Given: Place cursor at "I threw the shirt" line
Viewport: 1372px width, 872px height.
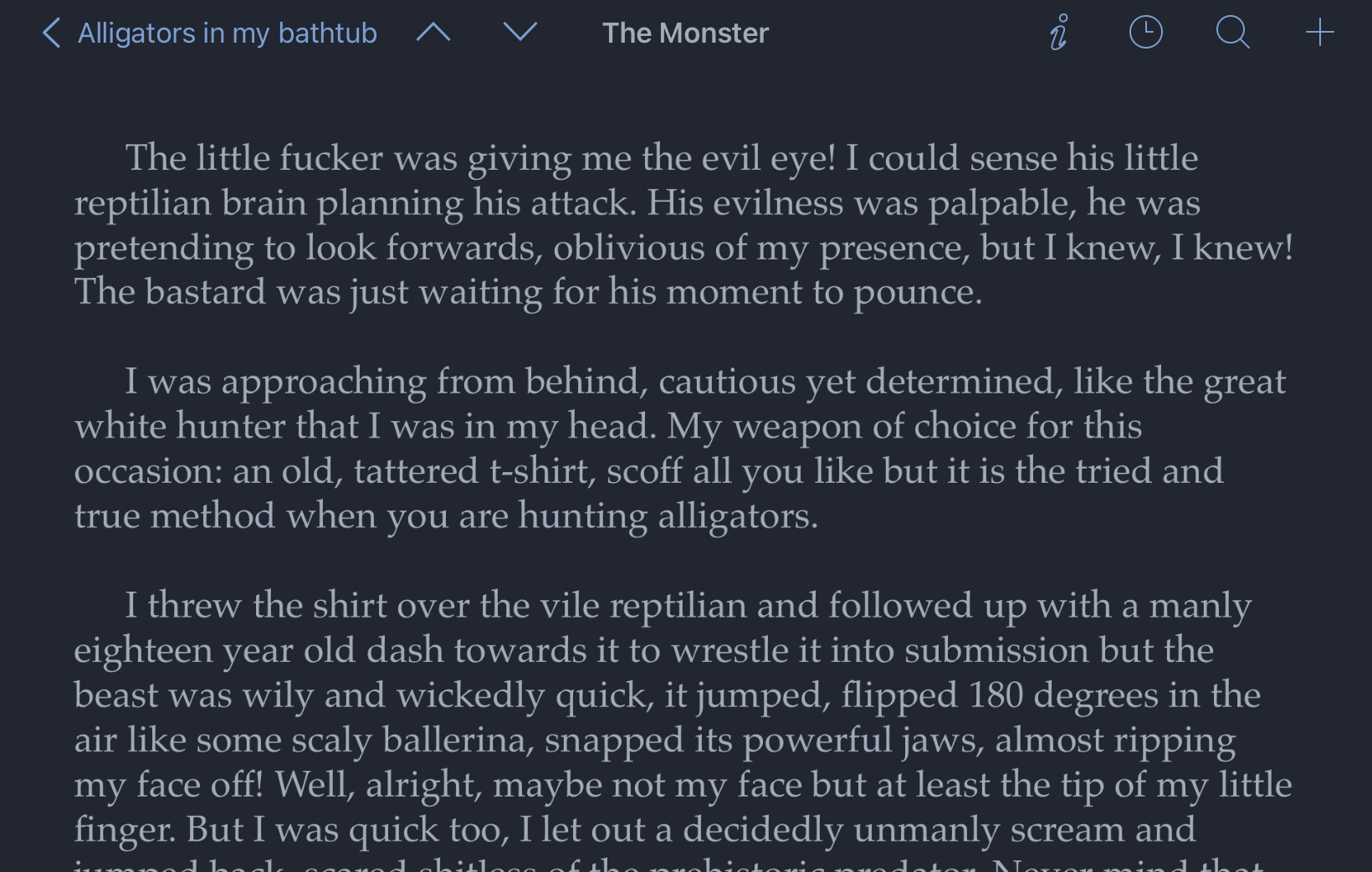Looking at the screenshot, I should coord(688,606).
